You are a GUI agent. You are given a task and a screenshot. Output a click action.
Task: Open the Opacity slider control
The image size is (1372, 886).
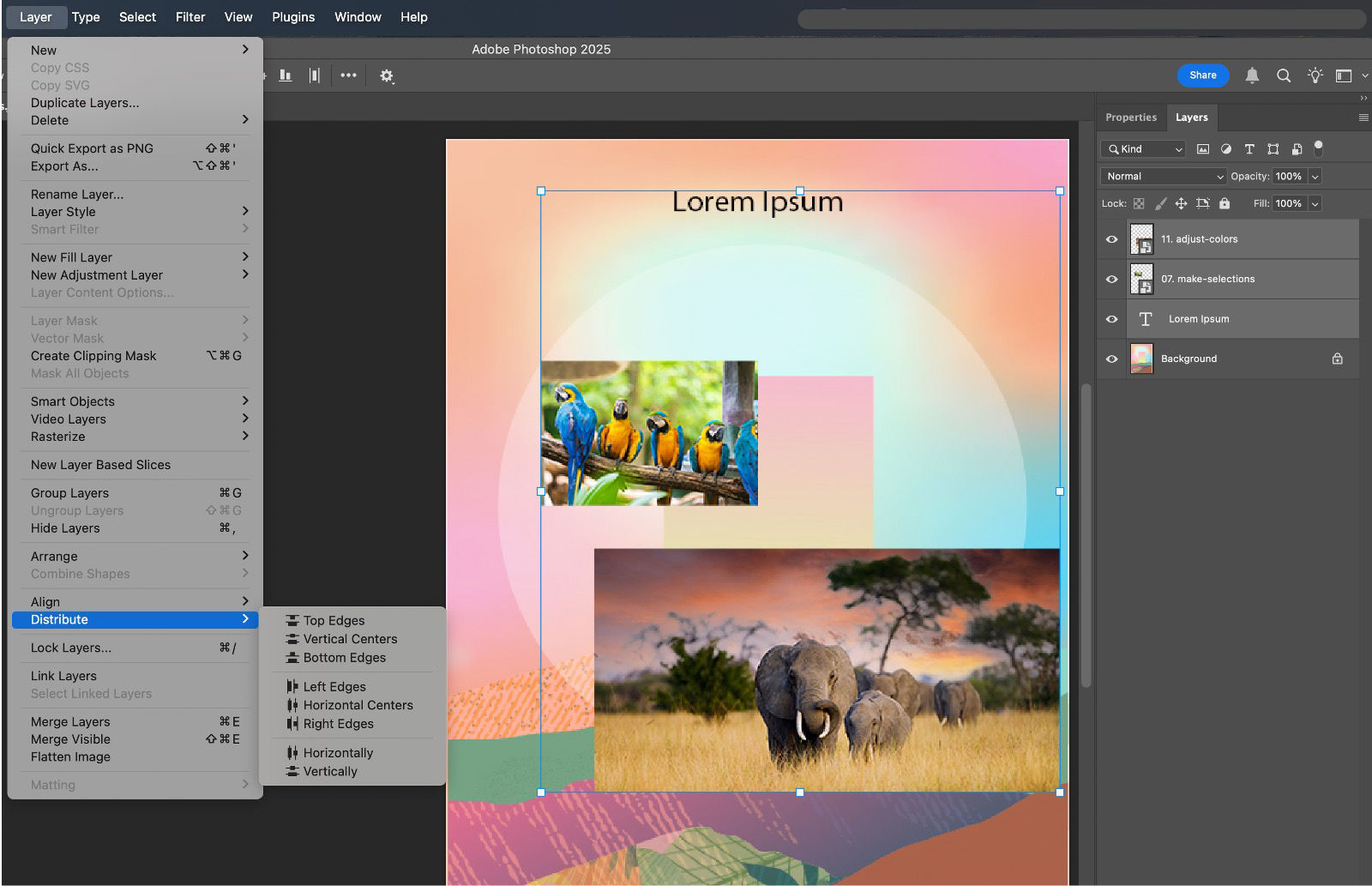(1315, 177)
